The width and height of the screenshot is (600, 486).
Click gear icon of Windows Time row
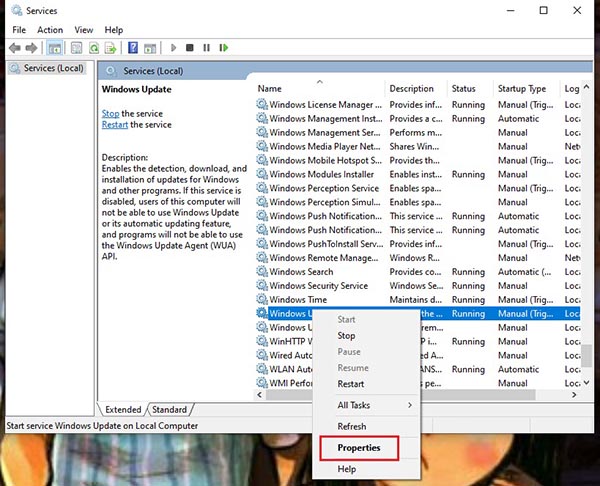click(x=262, y=299)
